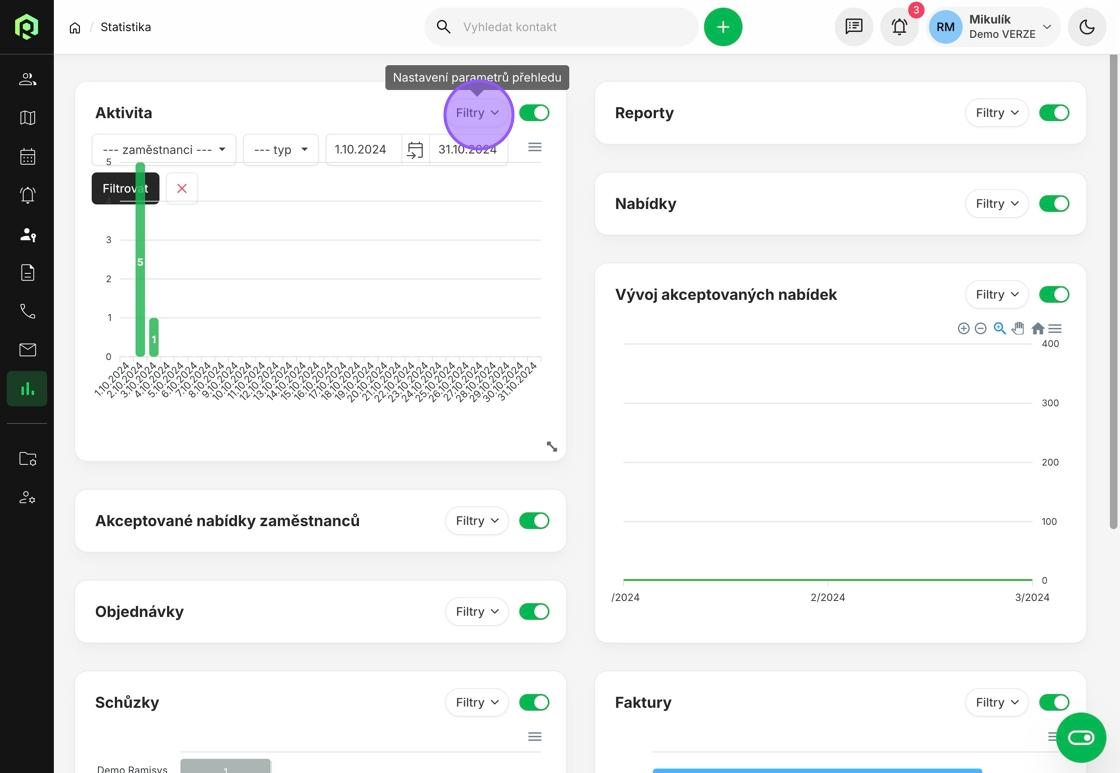Click the green bar labeled 5
The image size is (1120, 773).
click(x=140, y=259)
